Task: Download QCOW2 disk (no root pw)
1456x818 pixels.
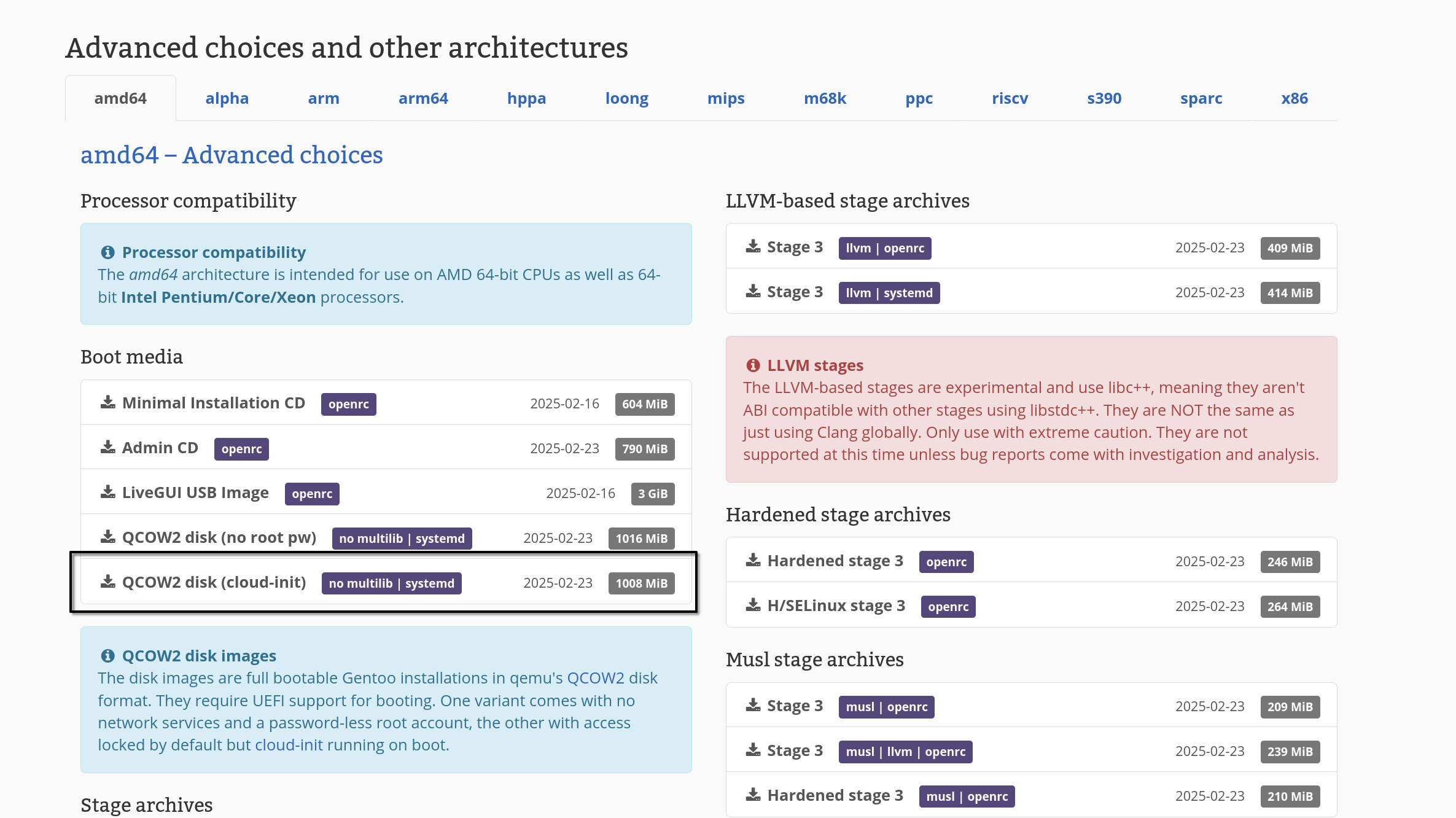Action: 219,537
